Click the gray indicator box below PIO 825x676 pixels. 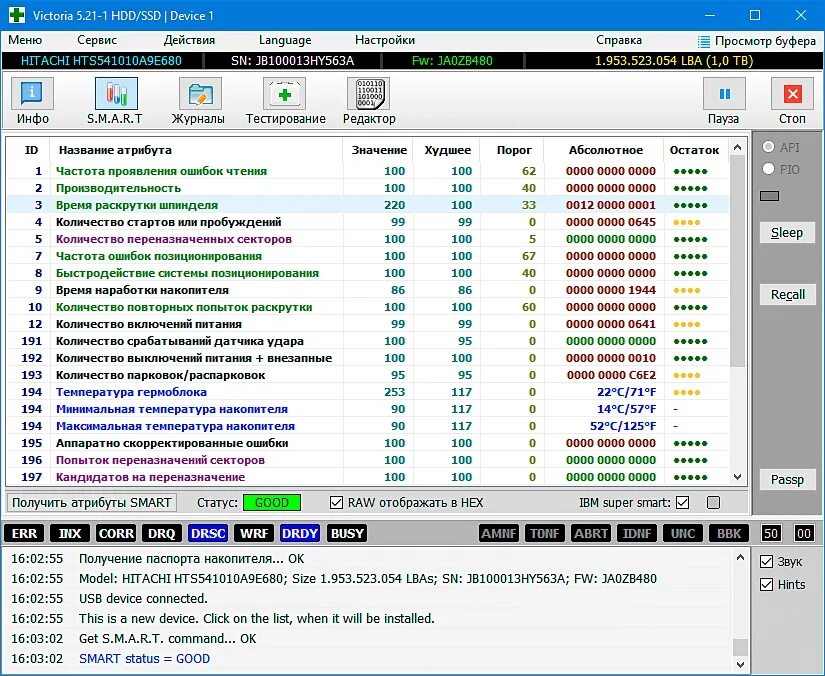coord(769,196)
